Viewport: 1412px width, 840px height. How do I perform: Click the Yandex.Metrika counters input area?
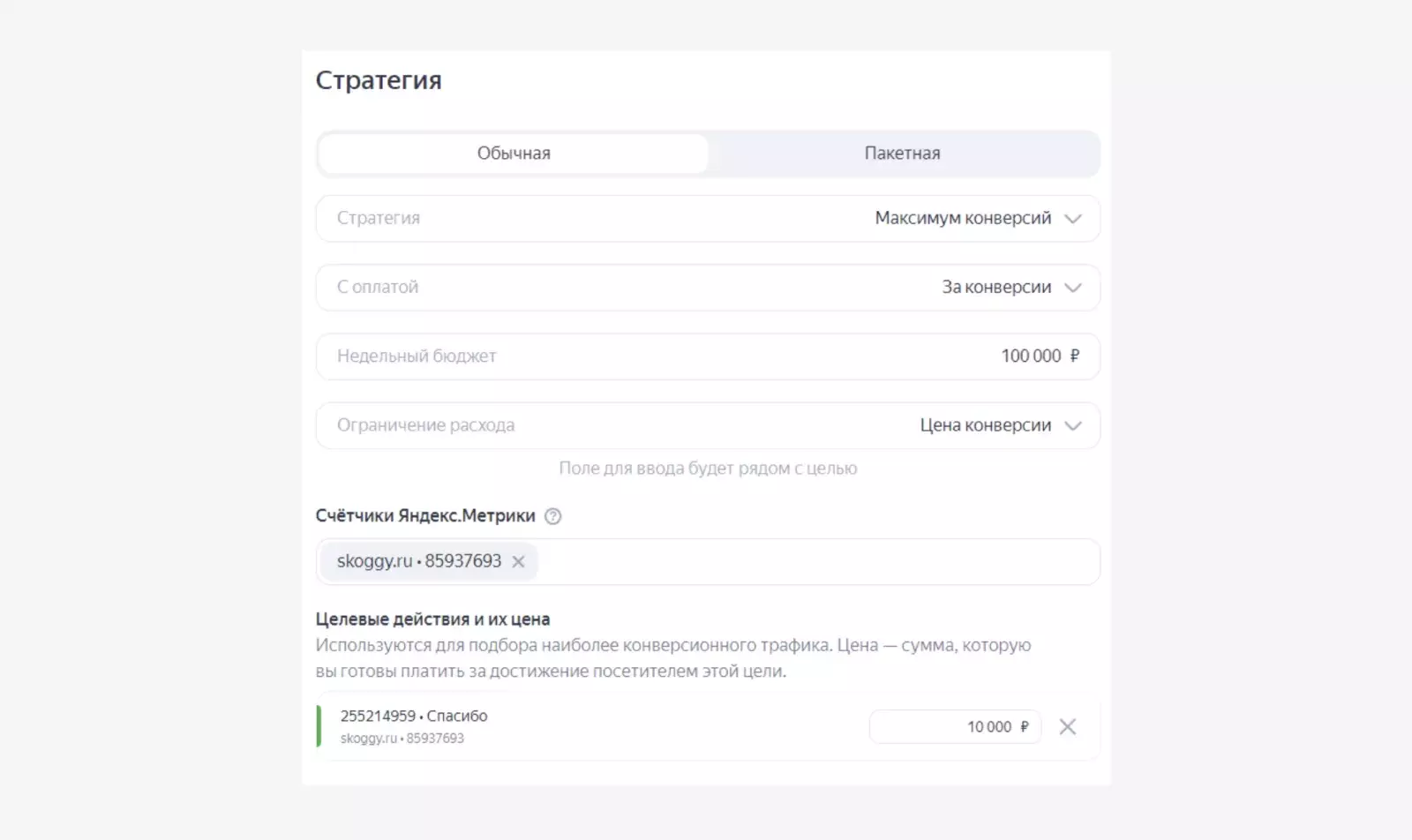click(x=794, y=561)
